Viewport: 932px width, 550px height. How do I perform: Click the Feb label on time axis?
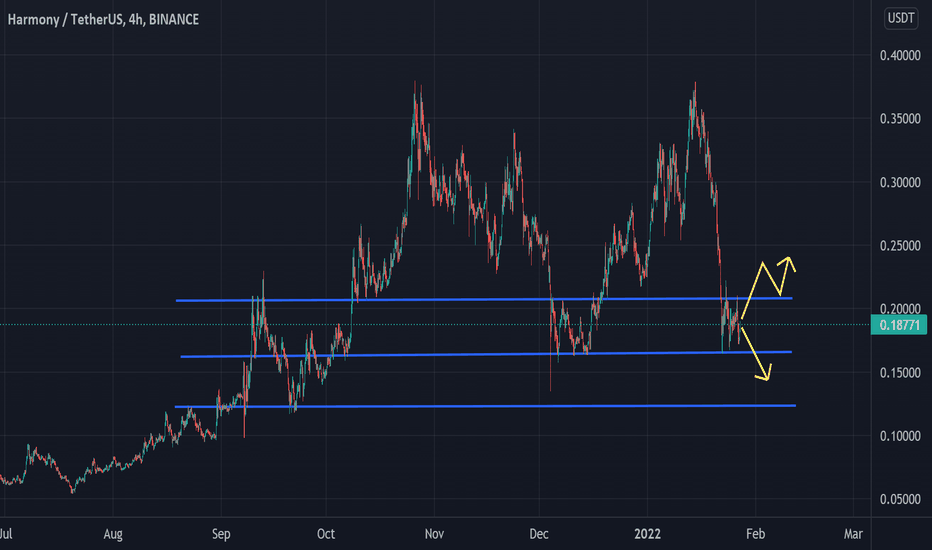[755, 534]
